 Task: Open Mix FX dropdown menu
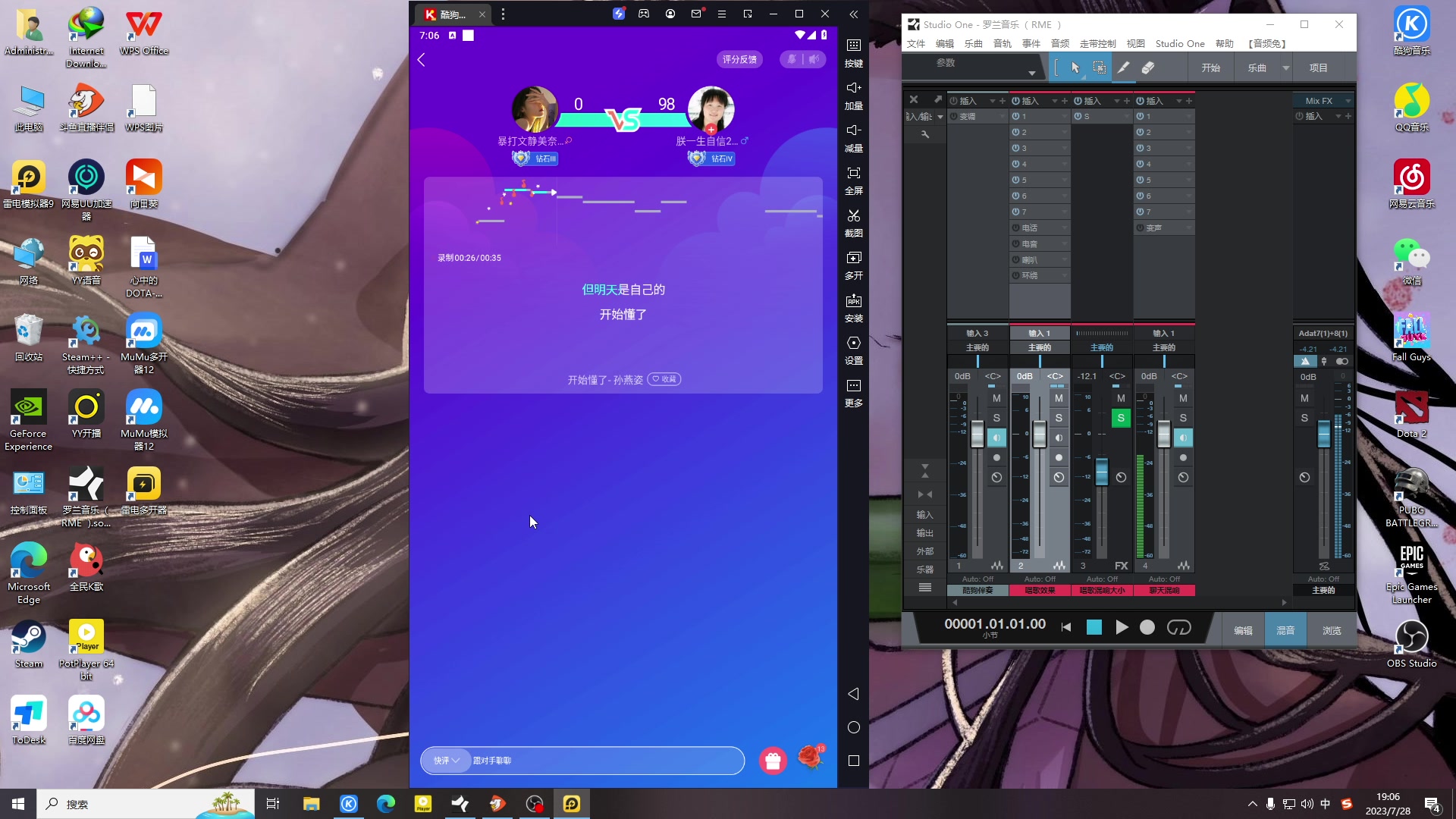(x=1348, y=101)
